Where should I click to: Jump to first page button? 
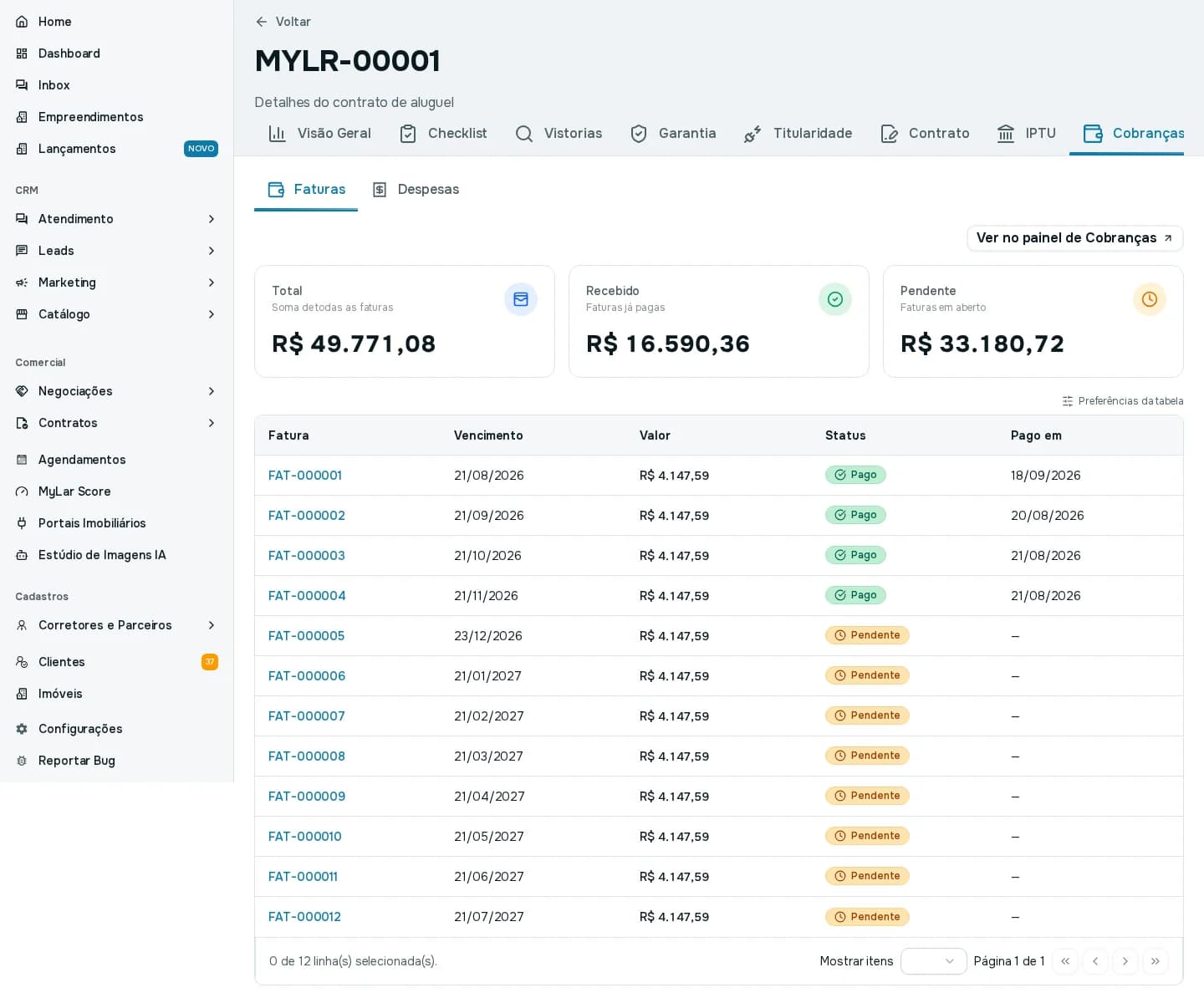pos(1065,961)
